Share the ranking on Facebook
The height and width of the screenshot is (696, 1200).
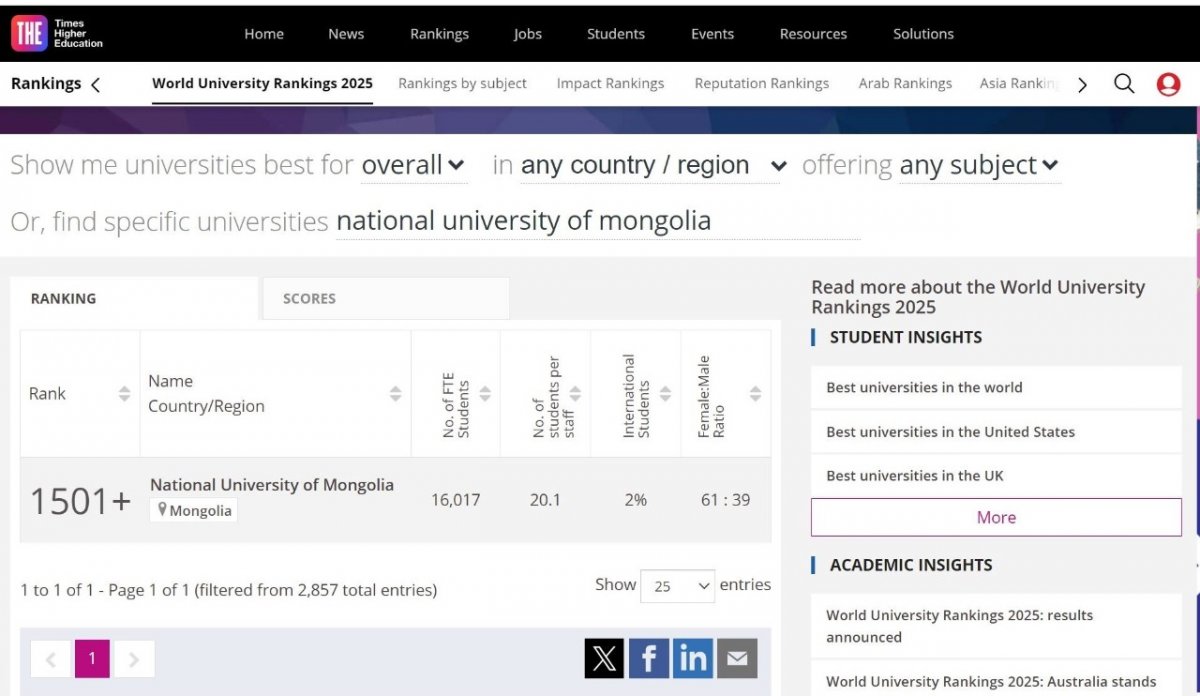coord(648,658)
